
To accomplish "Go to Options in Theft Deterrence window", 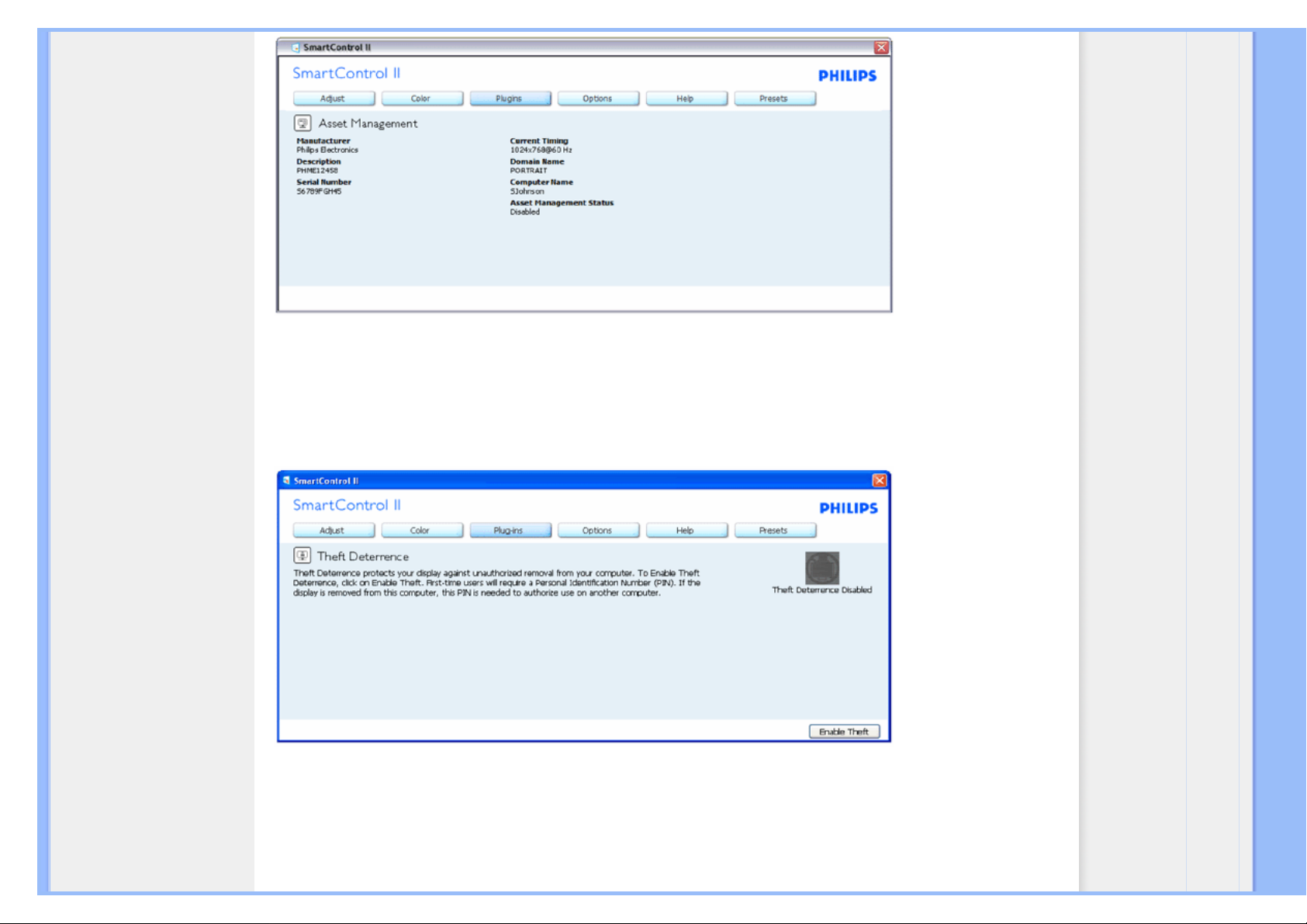I will [597, 531].
